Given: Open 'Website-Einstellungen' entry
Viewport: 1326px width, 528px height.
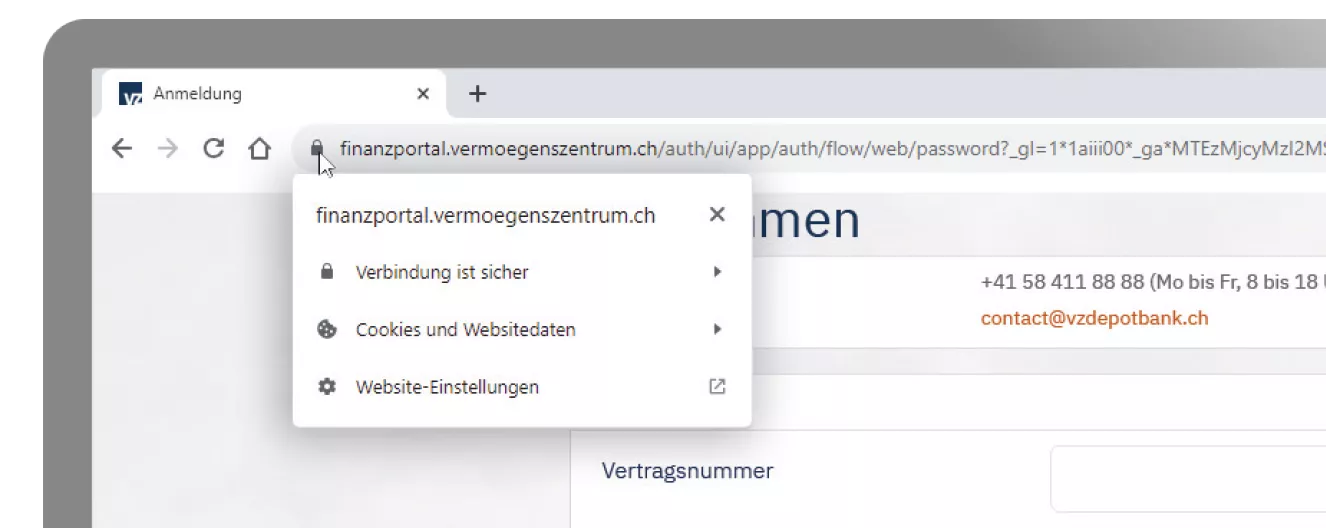Looking at the screenshot, I should pyautogui.click(x=447, y=387).
